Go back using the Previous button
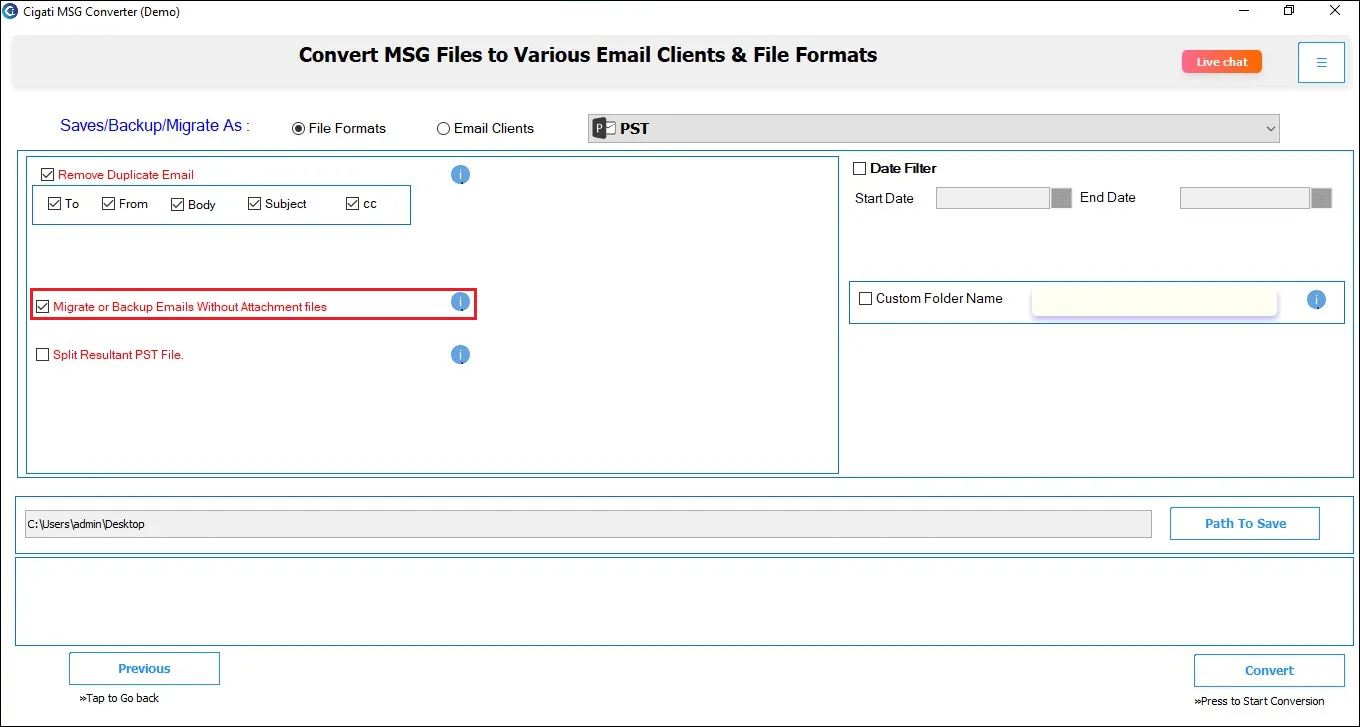The image size is (1360, 727). tap(144, 668)
